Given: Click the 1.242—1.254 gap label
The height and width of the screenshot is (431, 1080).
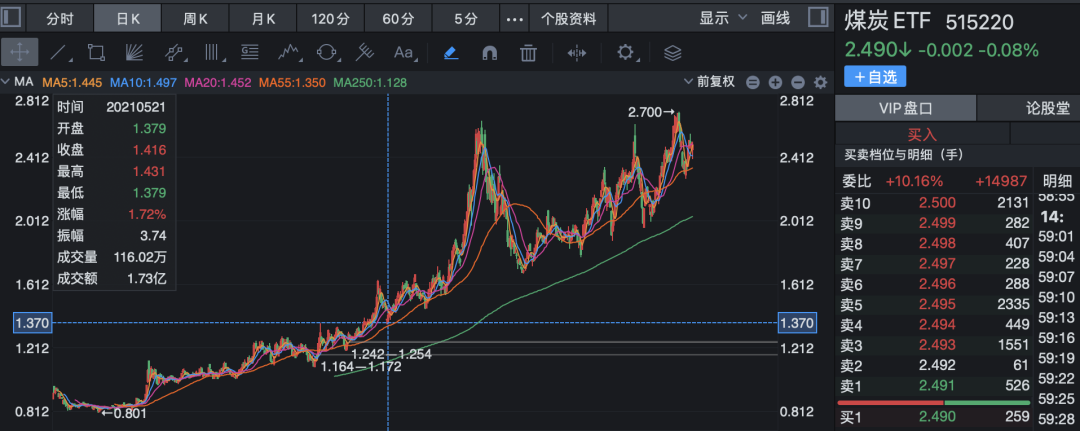Looking at the screenshot, I should pyautogui.click(x=391, y=354).
